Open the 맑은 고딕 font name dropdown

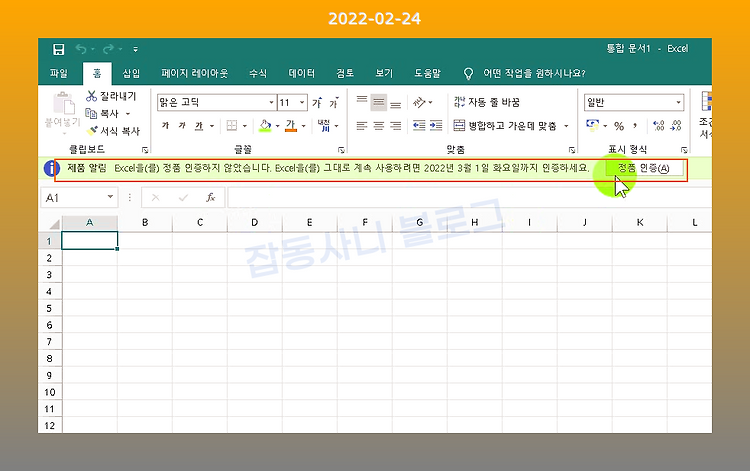point(271,102)
